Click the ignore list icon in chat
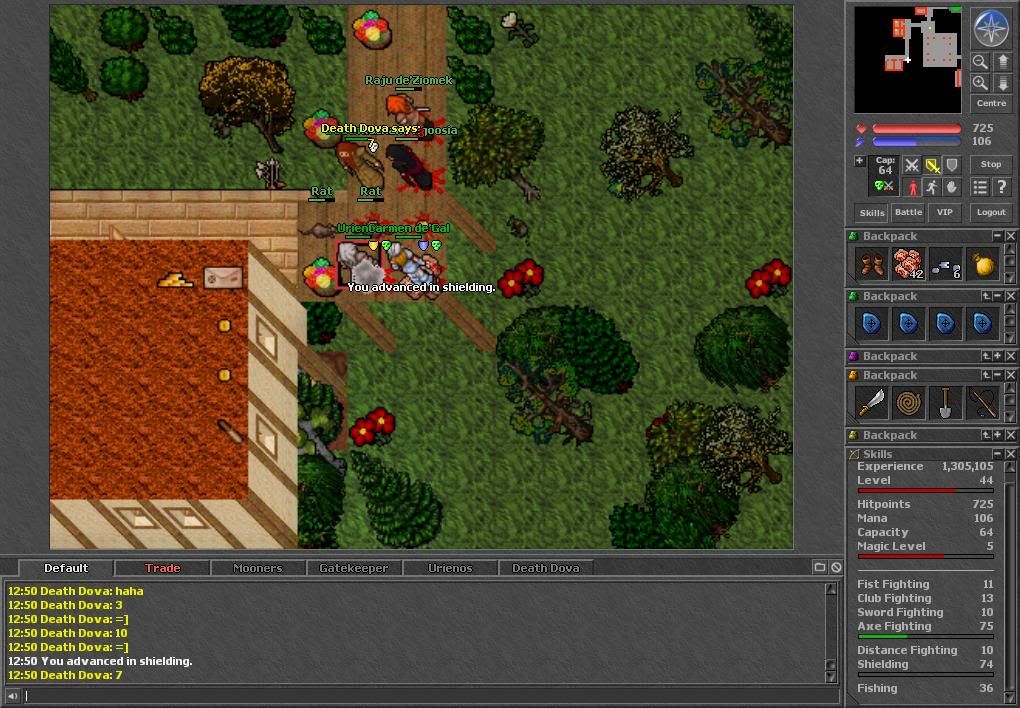The width and height of the screenshot is (1020, 708). [x=836, y=567]
